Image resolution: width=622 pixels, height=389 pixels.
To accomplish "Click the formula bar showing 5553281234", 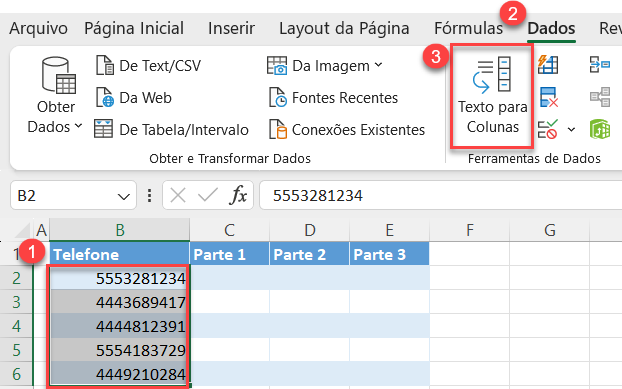I will click(x=440, y=195).
